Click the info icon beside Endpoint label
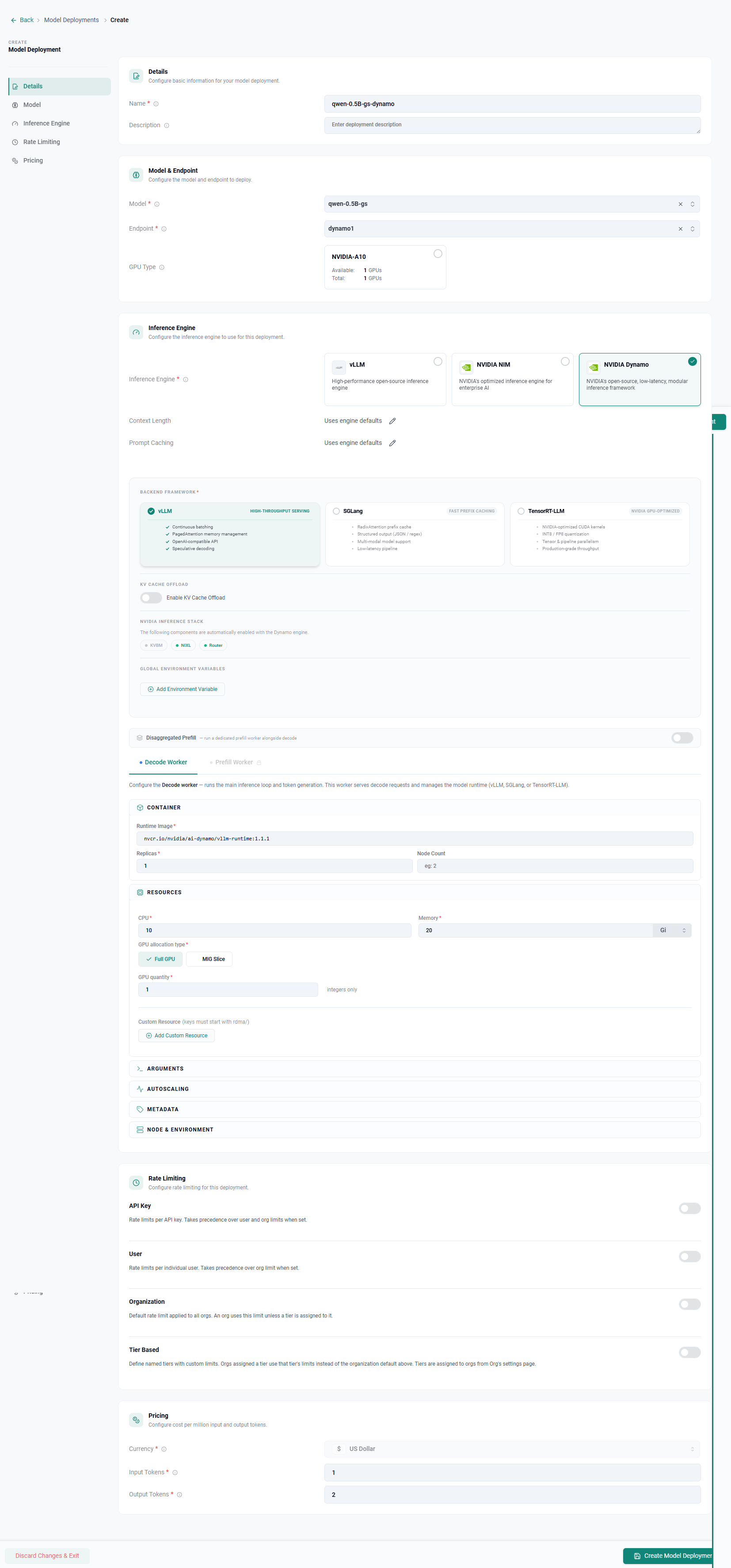 (164, 229)
